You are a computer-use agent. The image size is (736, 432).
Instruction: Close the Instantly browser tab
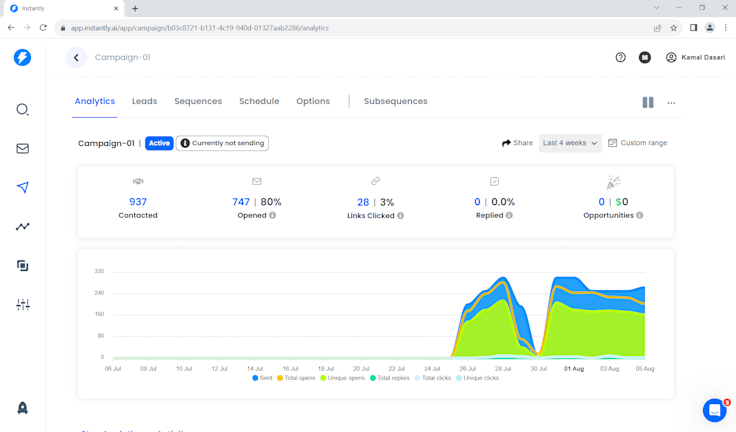point(116,8)
